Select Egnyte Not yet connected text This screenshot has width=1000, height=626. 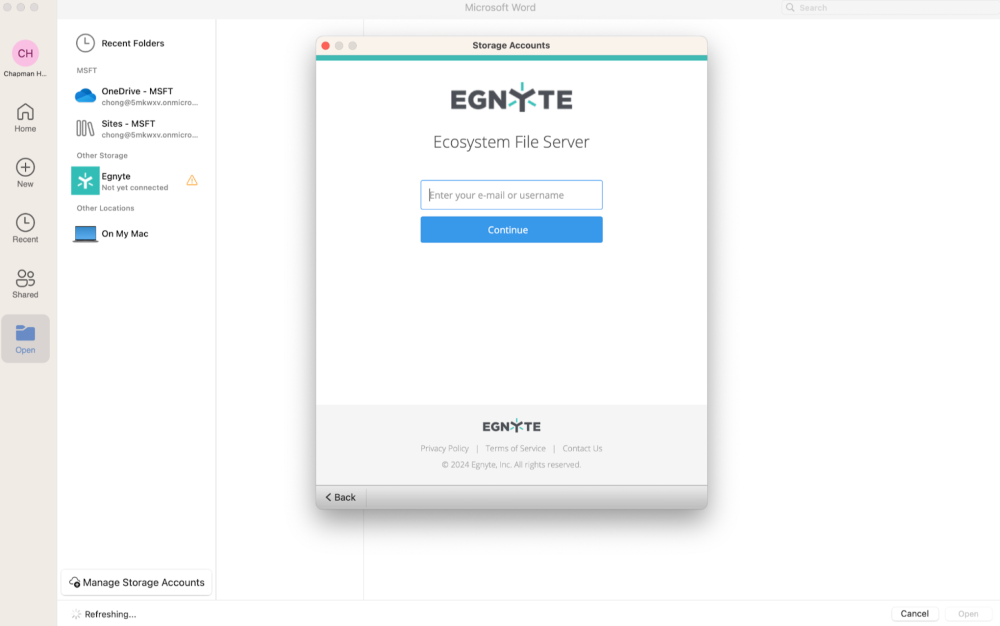click(135, 182)
